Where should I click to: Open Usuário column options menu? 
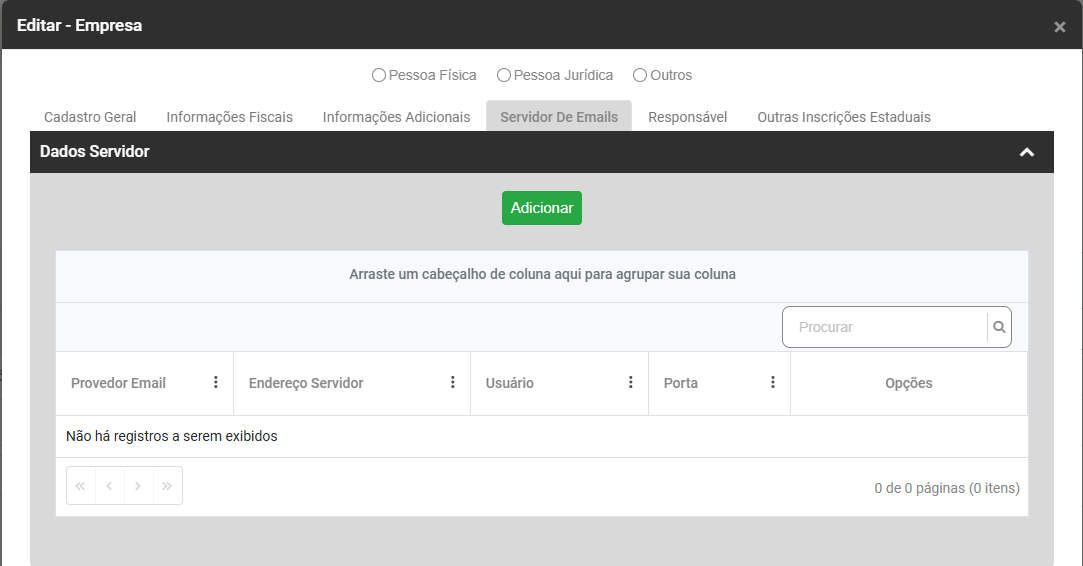click(631, 382)
